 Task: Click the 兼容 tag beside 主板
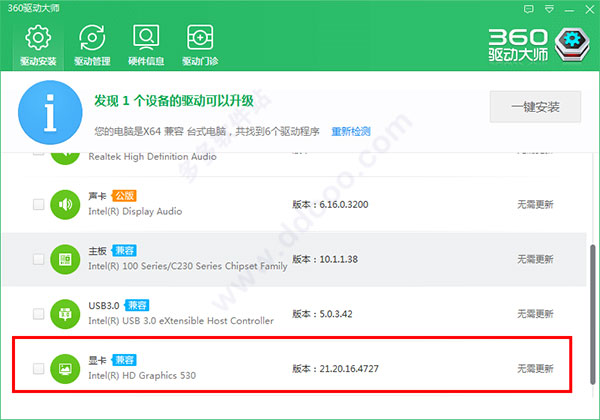click(124, 251)
